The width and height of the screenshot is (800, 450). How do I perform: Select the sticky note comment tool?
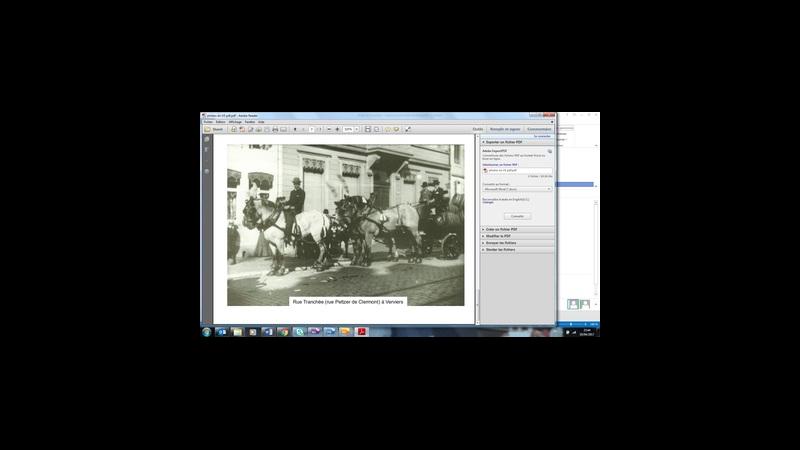[388, 130]
